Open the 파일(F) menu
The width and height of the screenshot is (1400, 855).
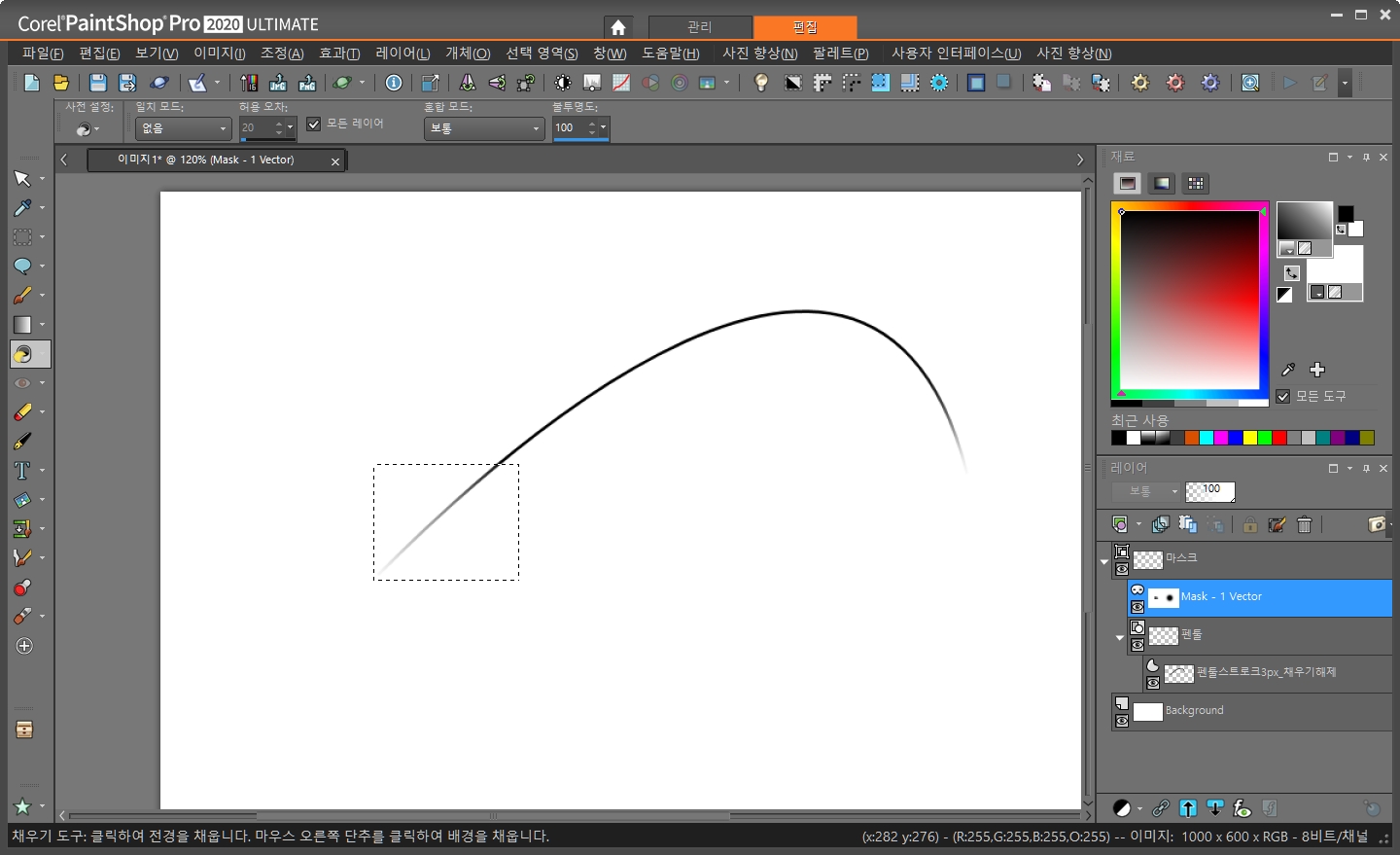(x=43, y=53)
